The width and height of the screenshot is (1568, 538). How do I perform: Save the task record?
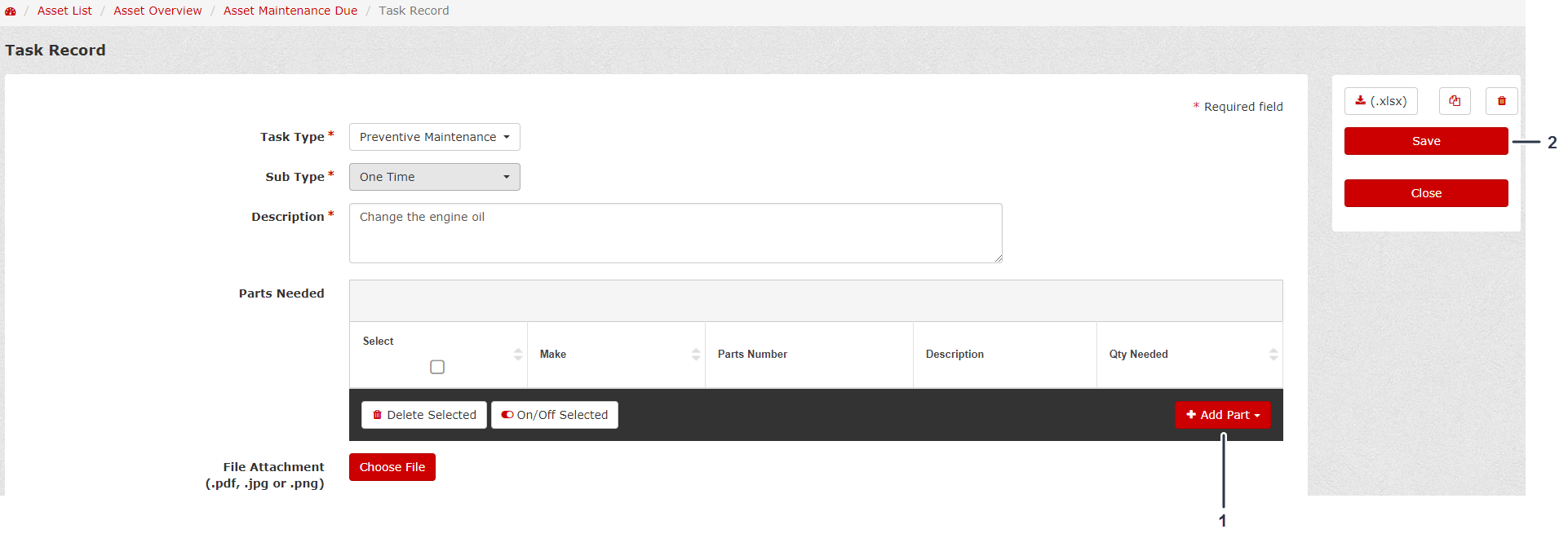point(1425,141)
